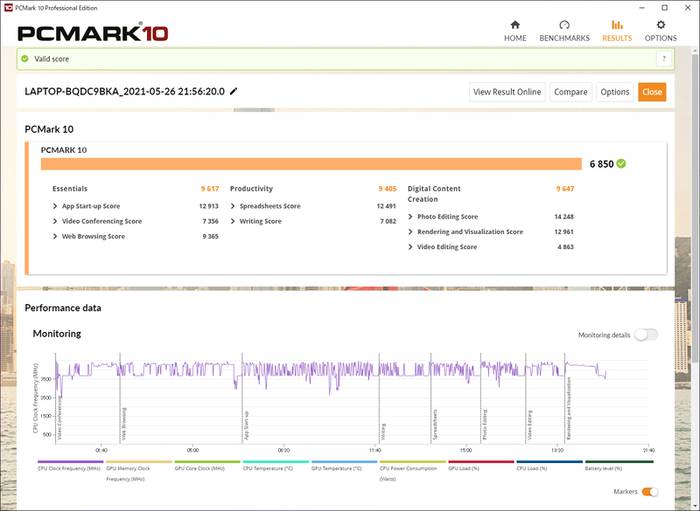Click green check beside 6 850 score
The image size is (700, 511).
(x=621, y=164)
